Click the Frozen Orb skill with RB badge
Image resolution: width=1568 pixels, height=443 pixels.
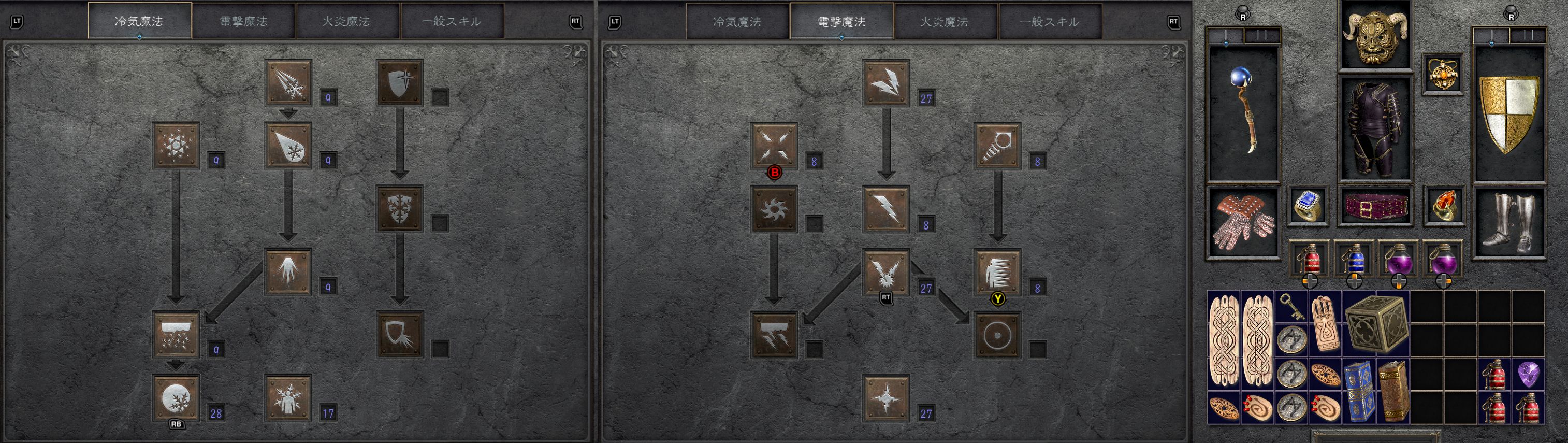[176, 398]
